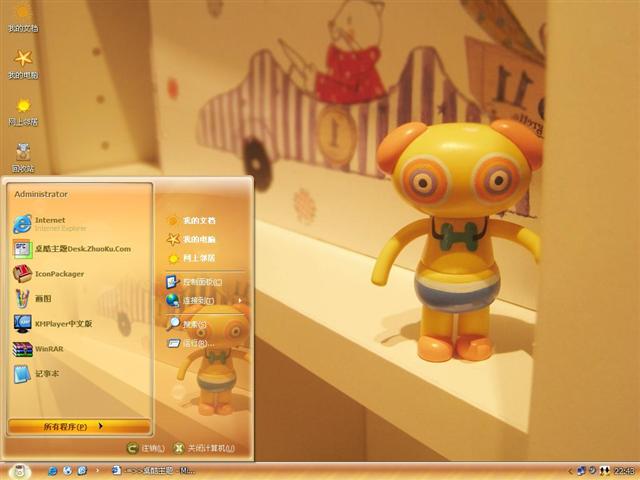Expand the 连接到(T) submenu

[x=204, y=301]
